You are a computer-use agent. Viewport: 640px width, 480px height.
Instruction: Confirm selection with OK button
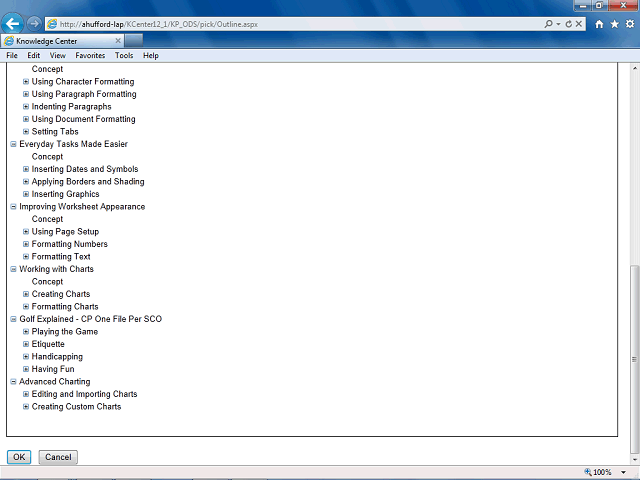[x=19, y=457]
